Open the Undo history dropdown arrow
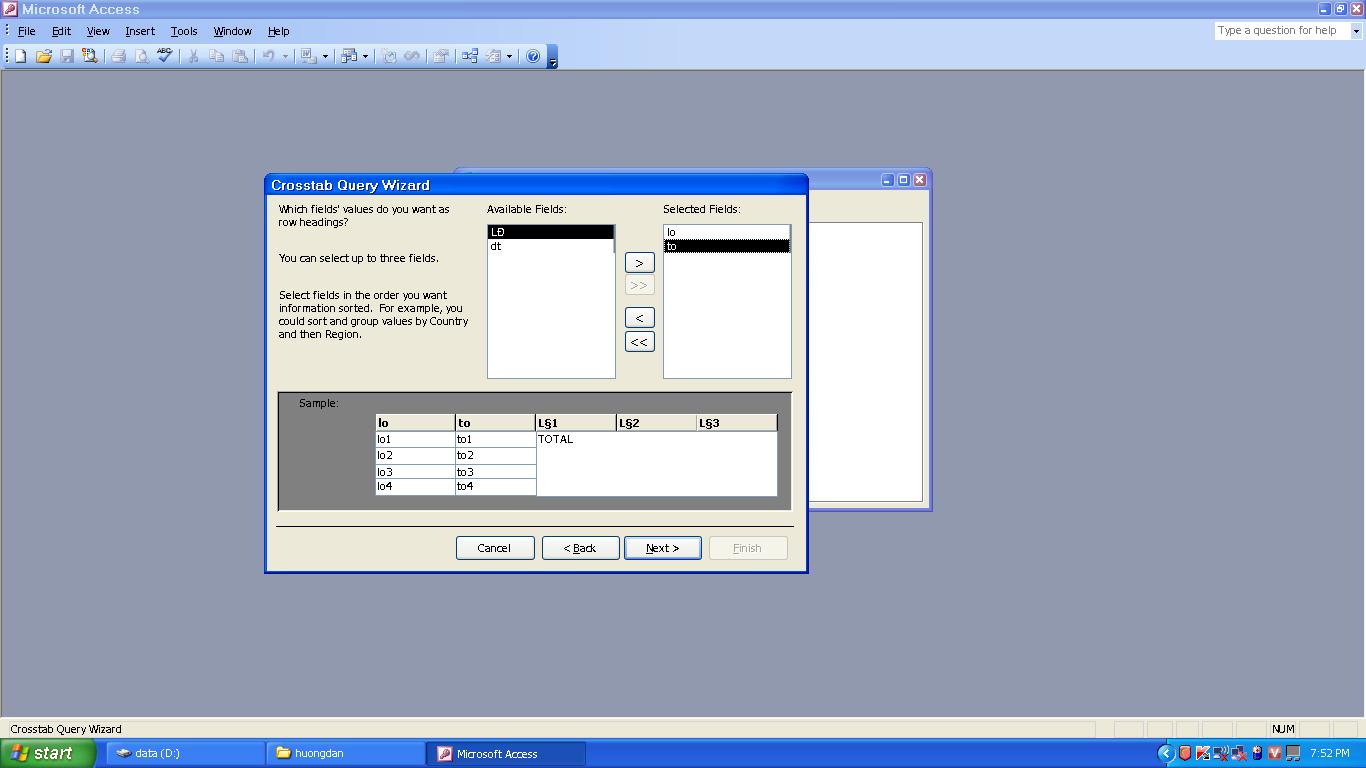Viewport: 1366px width, 768px height. click(285, 56)
